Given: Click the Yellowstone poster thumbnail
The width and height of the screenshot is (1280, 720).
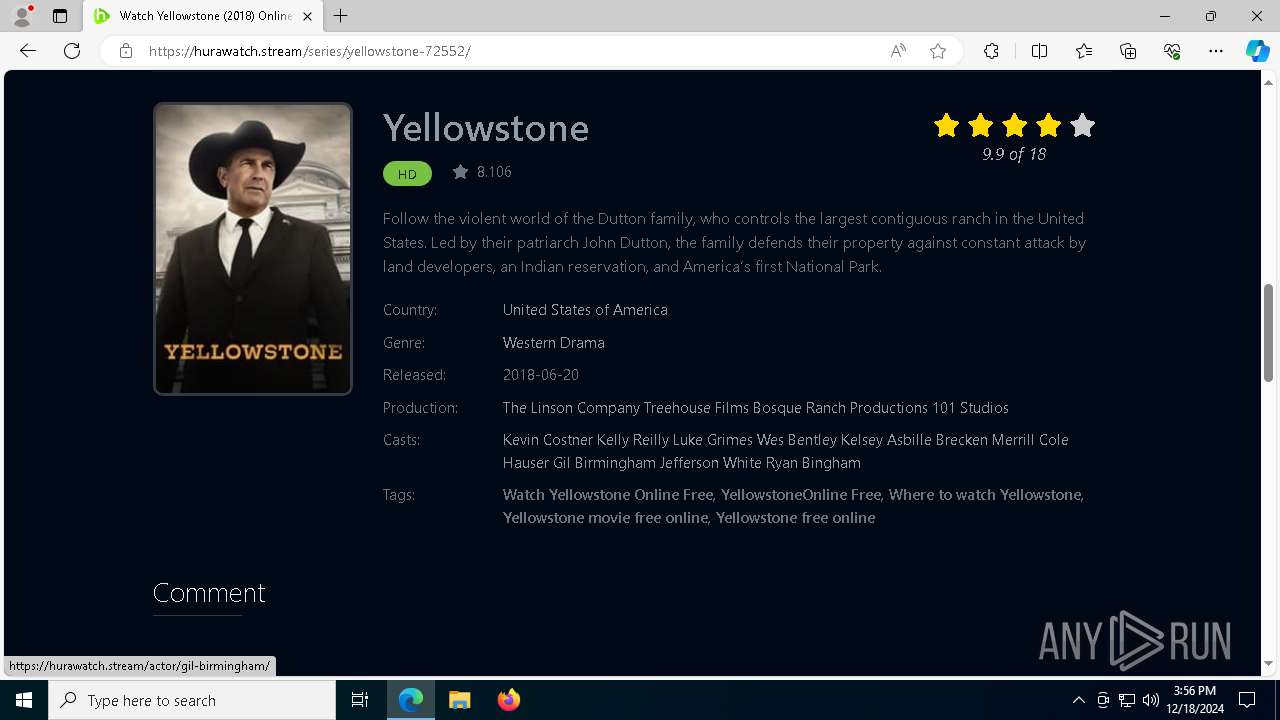Looking at the screenshot, I should click(x=253, y=249).
